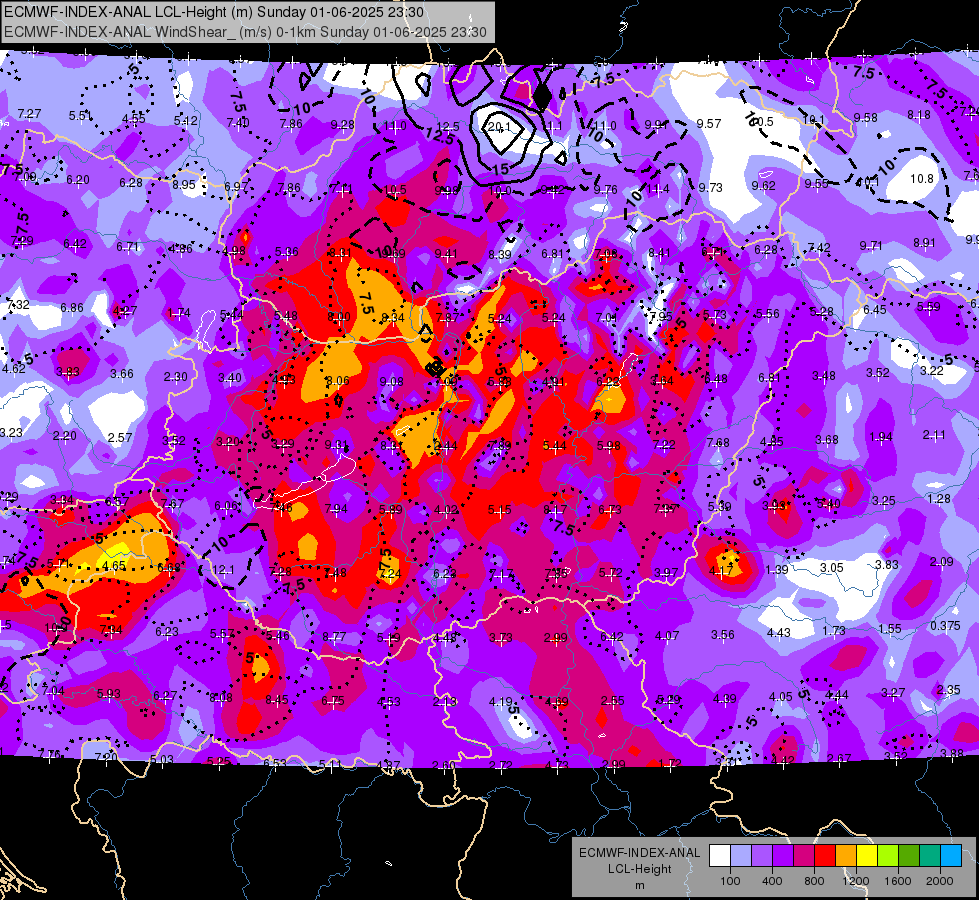Image resolution: width=979 pixels, height=900 pixels.
Task: Click the lime green legend swatch
Action: tap(888, 856)
